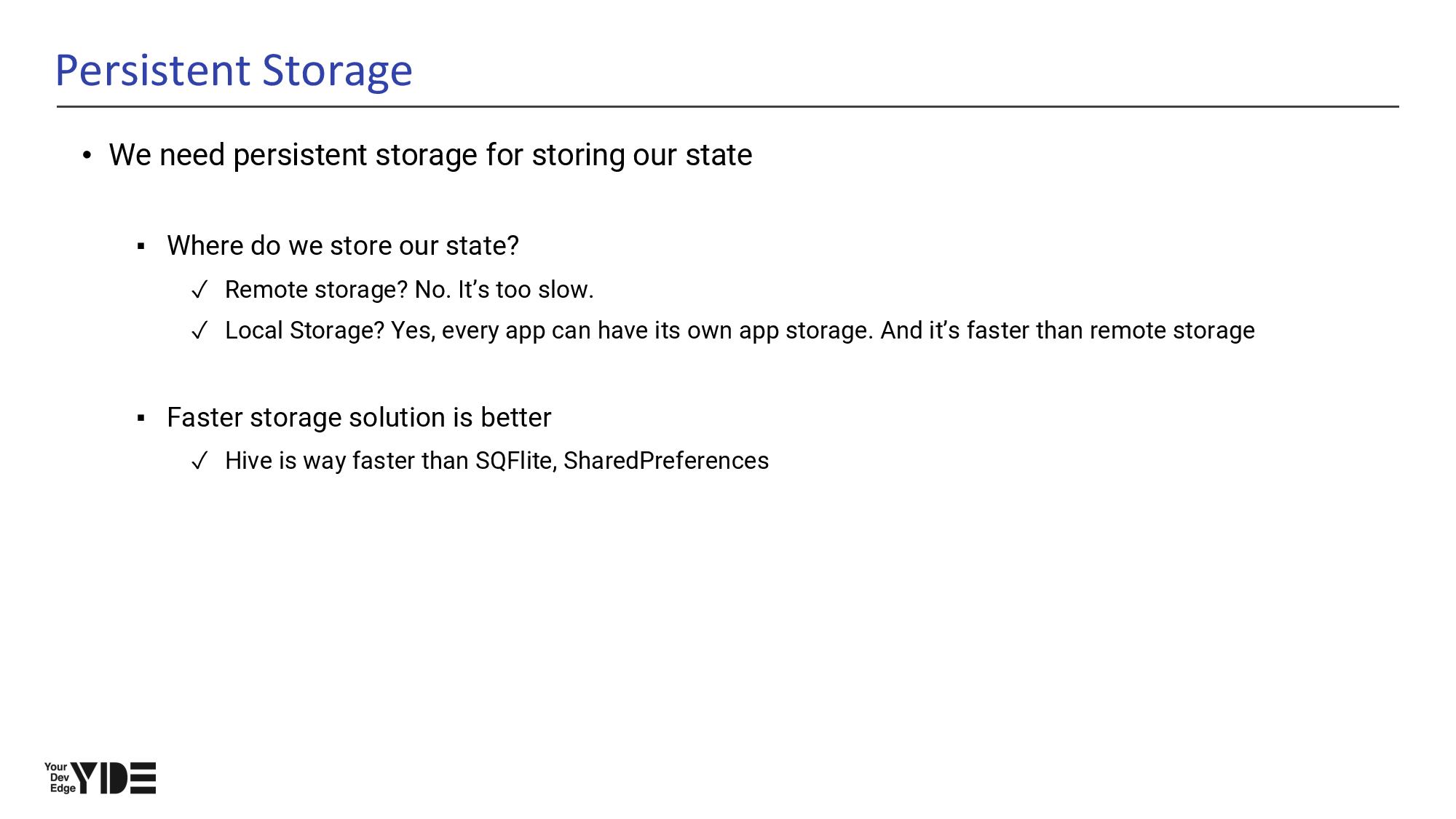Click the "Remote storage? No. It's too slow." text
1456x819 pixels.
tap(409, 290)
